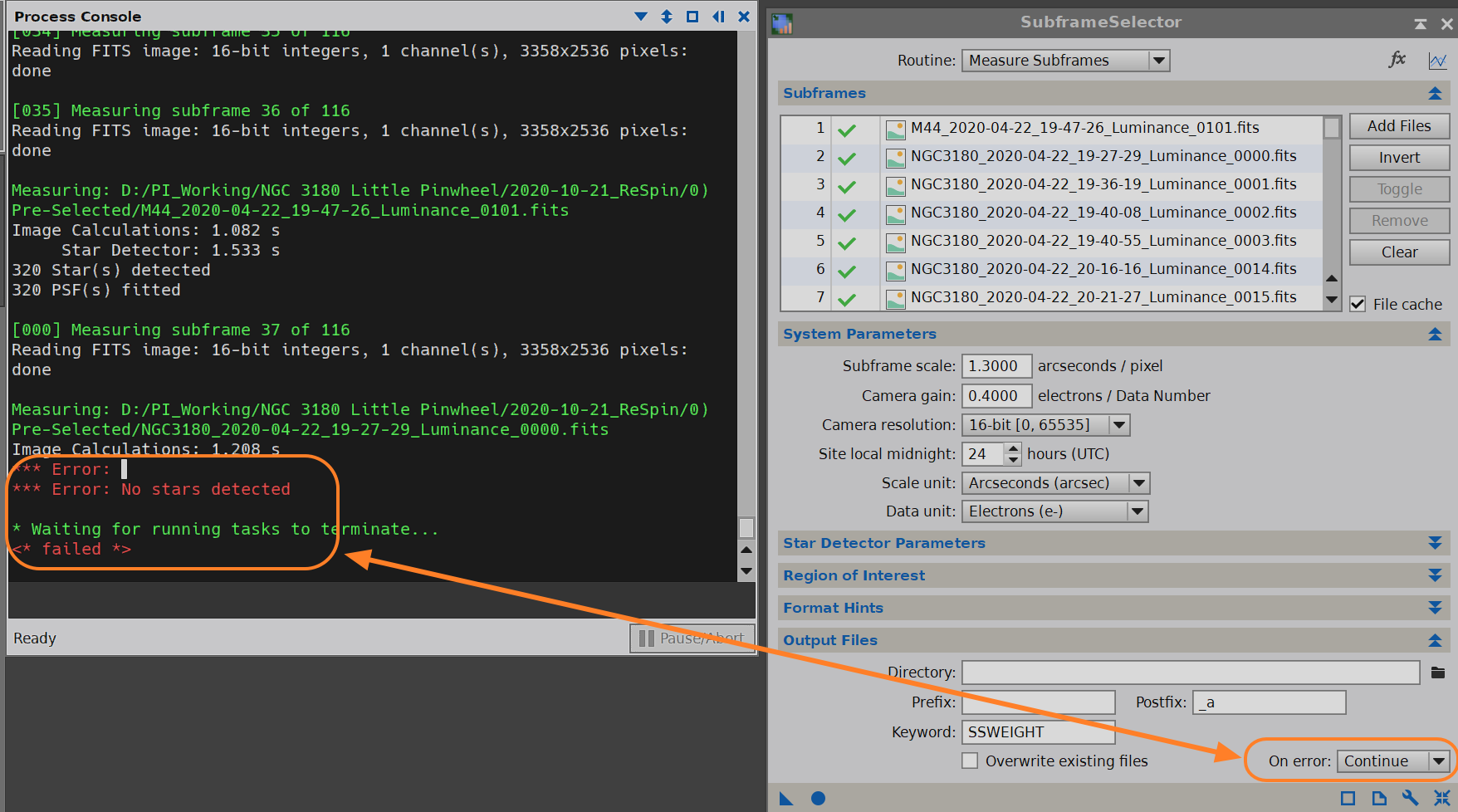Open the documentation page icon in the bottom bar
Image resolution: width=1458 pixels, height=812 pixels.
(1379, 798)
